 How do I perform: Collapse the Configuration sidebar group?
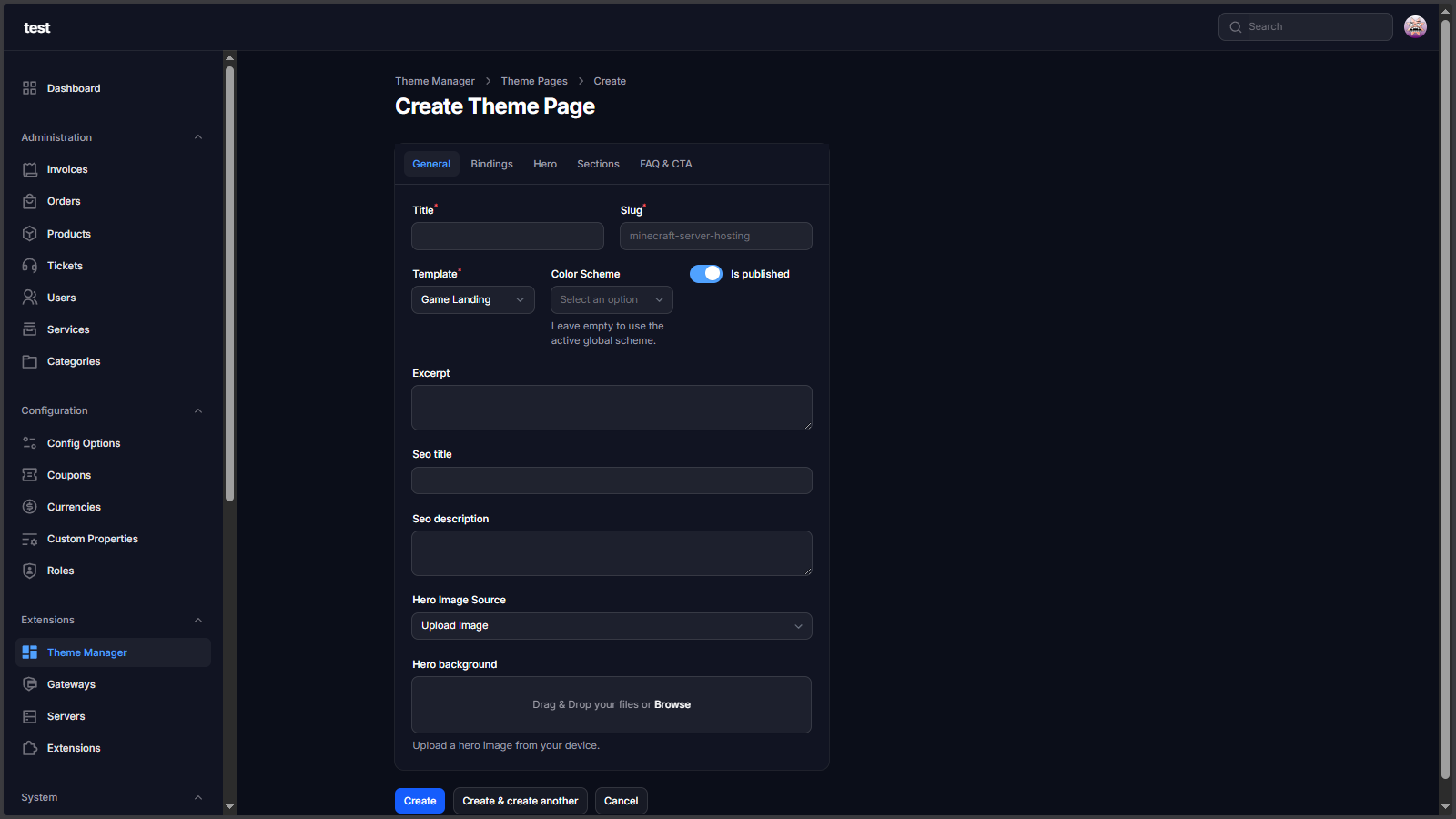pos(198,410)
